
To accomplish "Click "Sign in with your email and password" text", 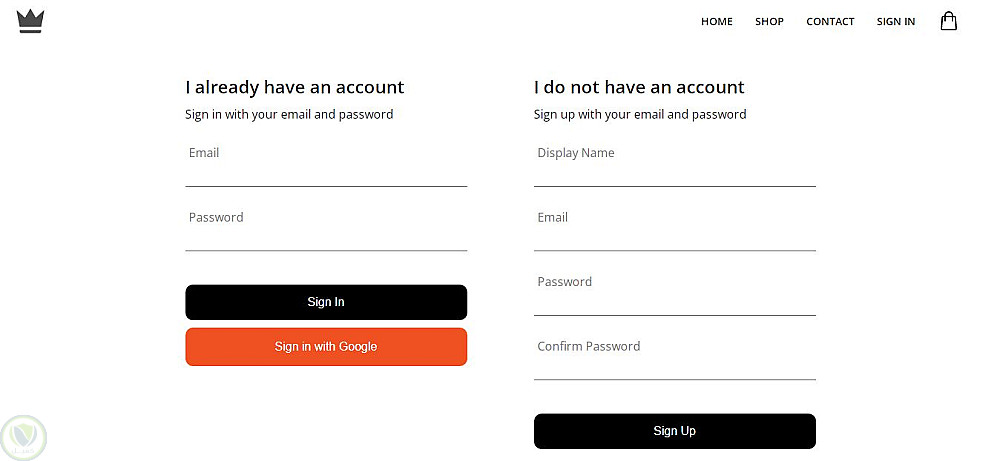I will coord(289,114).
